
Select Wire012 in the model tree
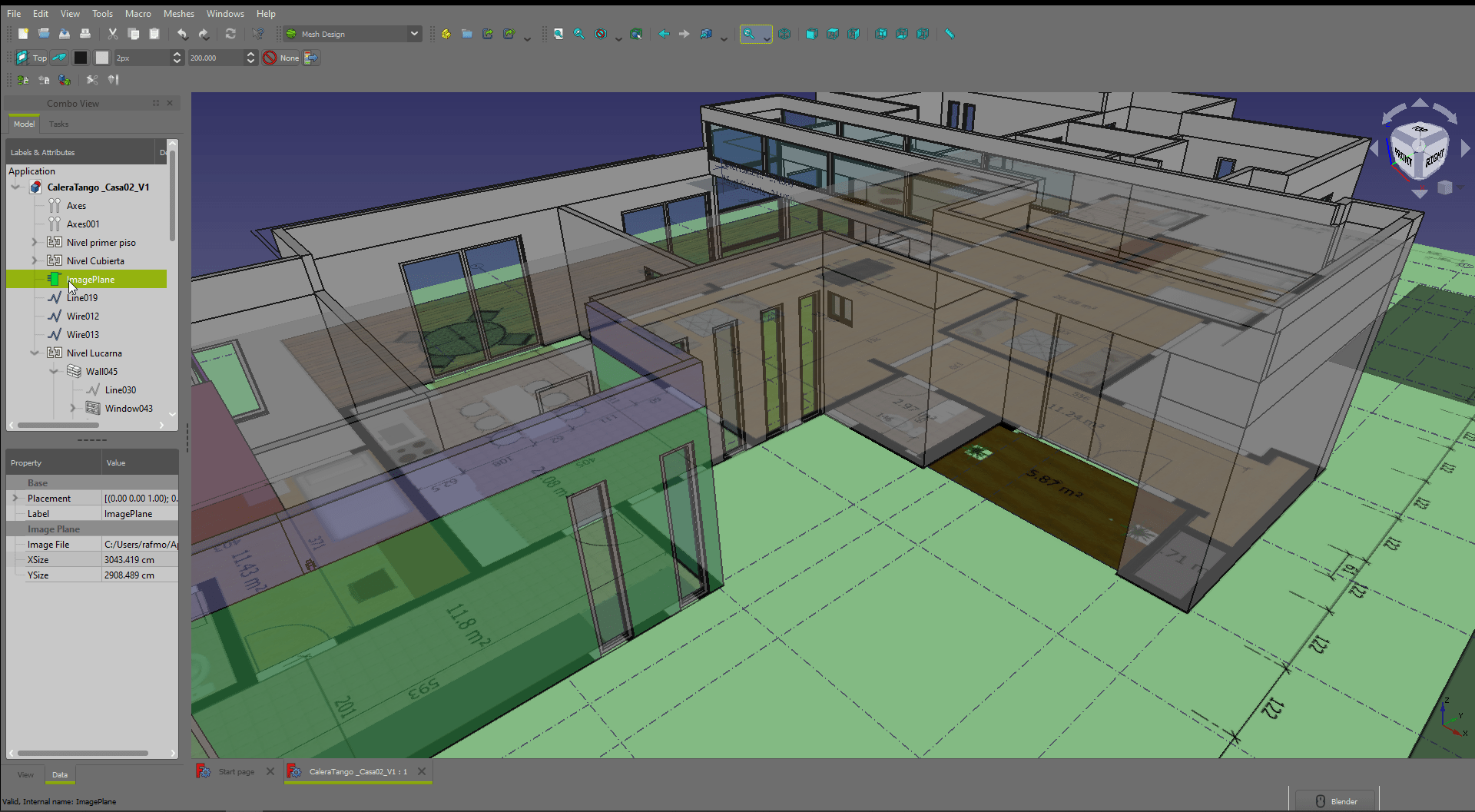tap(83, 316)
